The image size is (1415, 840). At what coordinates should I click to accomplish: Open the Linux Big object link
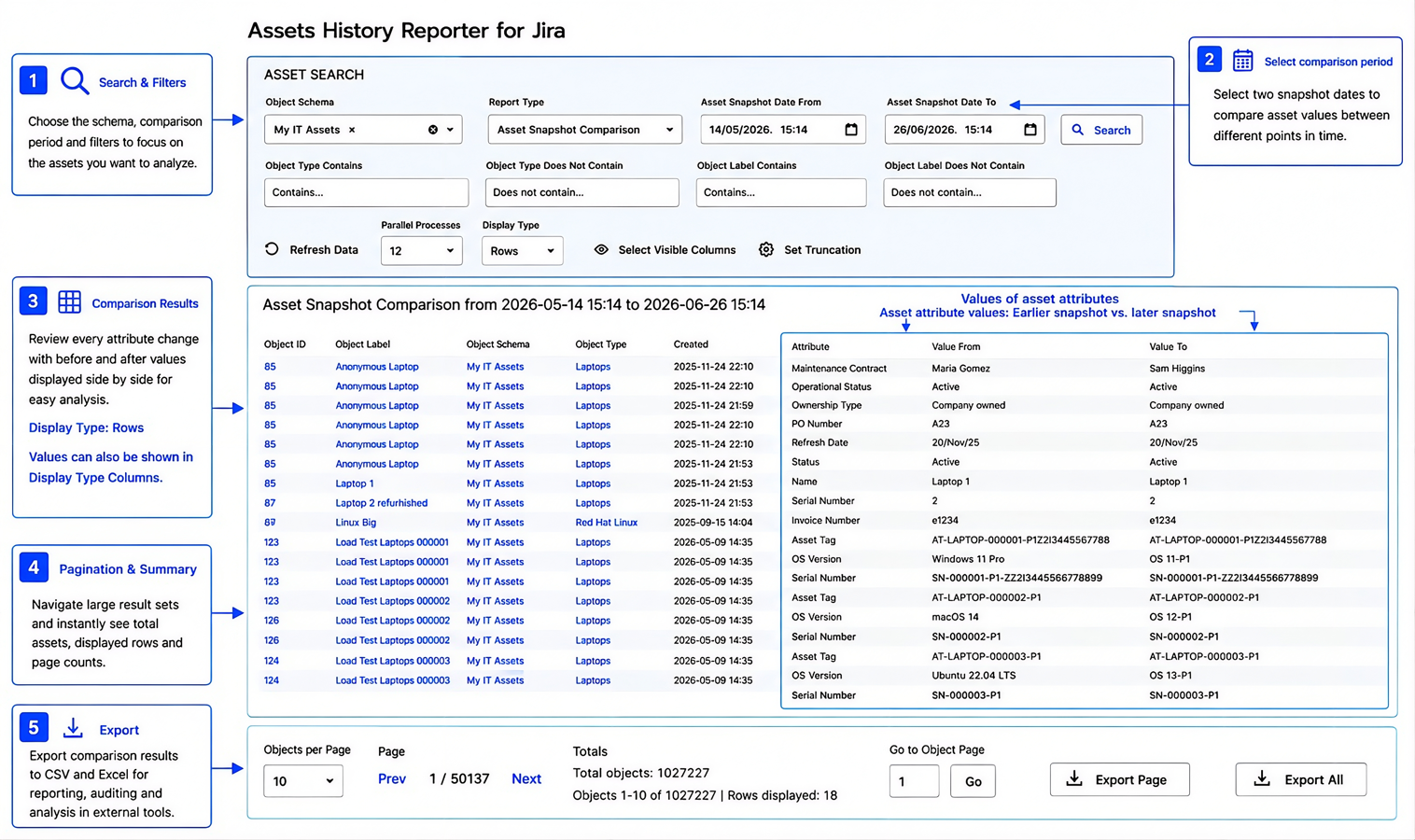pos(356,523)
